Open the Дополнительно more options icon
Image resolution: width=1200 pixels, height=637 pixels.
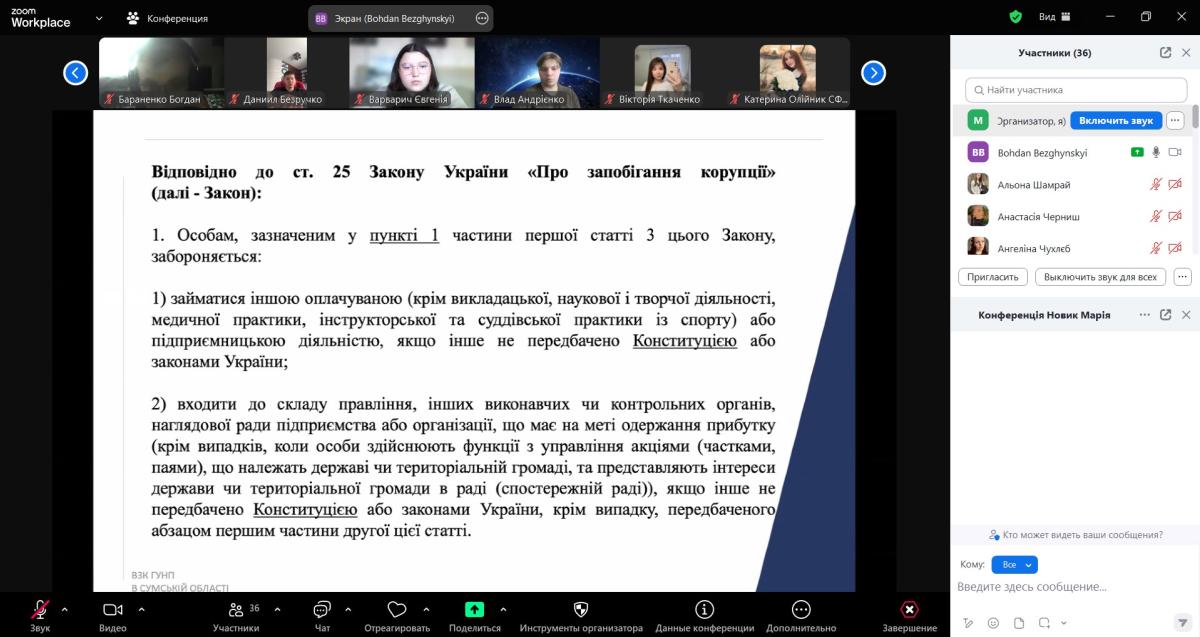(800, 610)
